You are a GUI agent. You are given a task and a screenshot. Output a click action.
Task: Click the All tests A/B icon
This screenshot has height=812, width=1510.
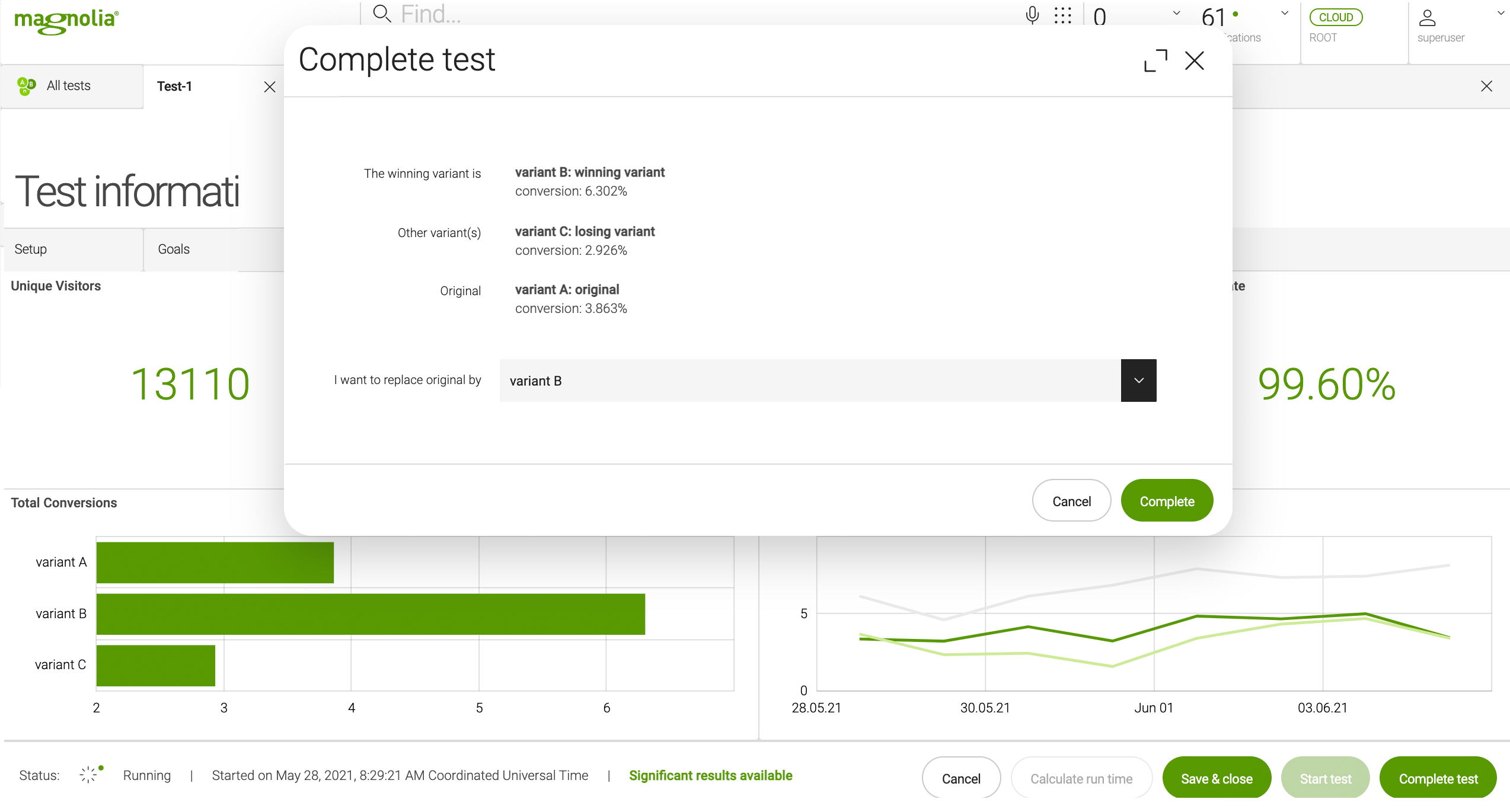(x=26, y=86)
